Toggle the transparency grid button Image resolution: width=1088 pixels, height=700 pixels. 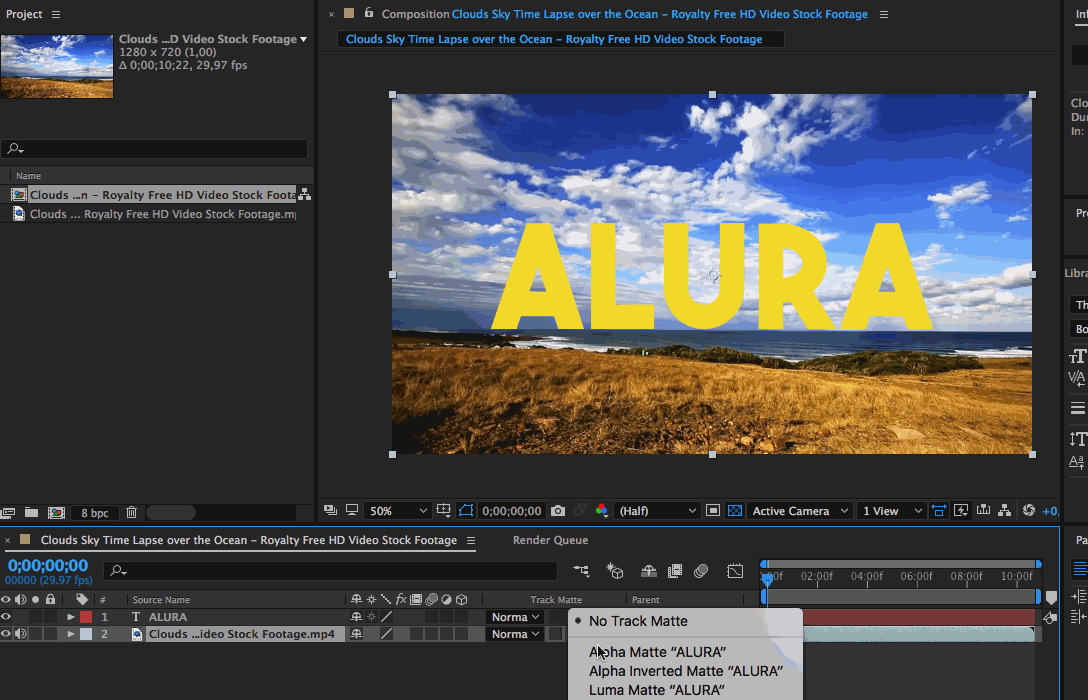(x=735, y=511)
